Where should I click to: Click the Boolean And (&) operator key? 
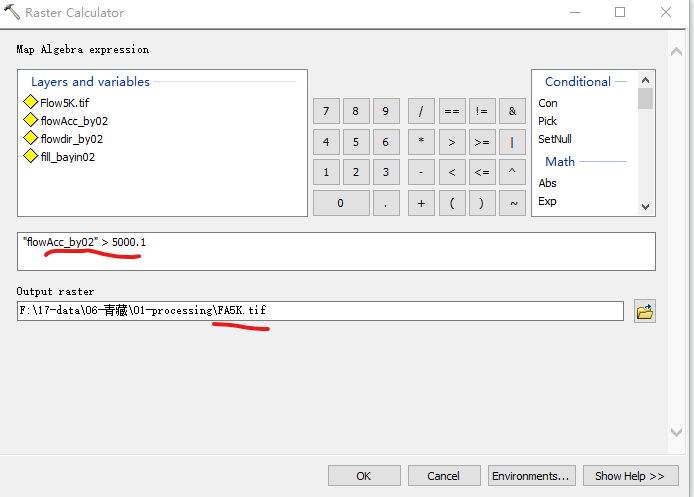tap(512, 112)
